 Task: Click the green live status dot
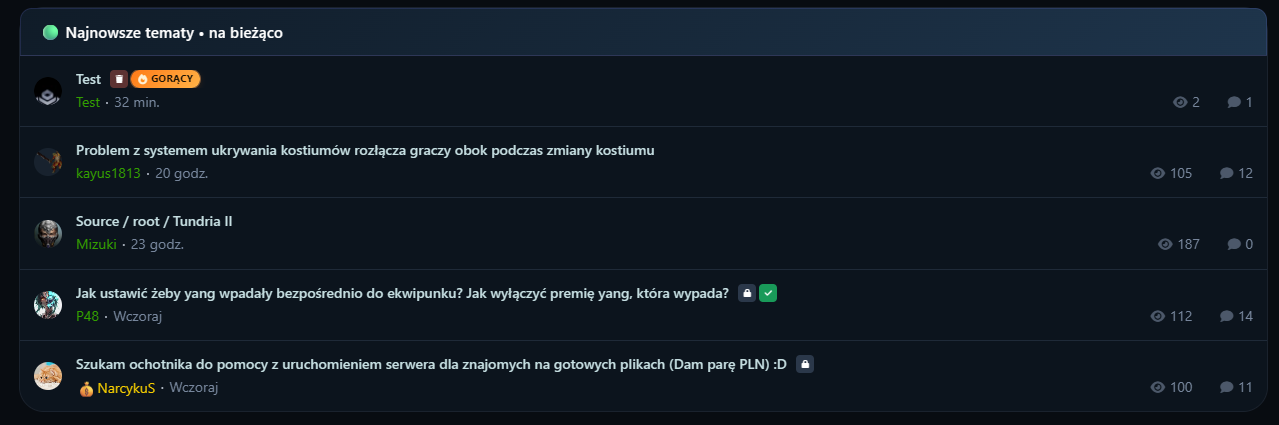point(50,33)
